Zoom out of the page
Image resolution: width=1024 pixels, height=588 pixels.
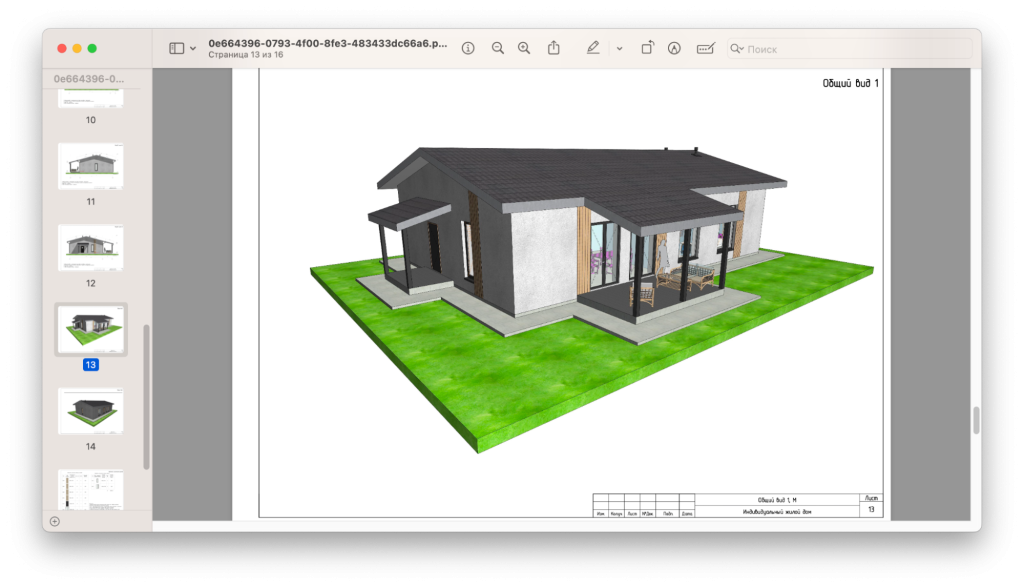tap(498, 48)
